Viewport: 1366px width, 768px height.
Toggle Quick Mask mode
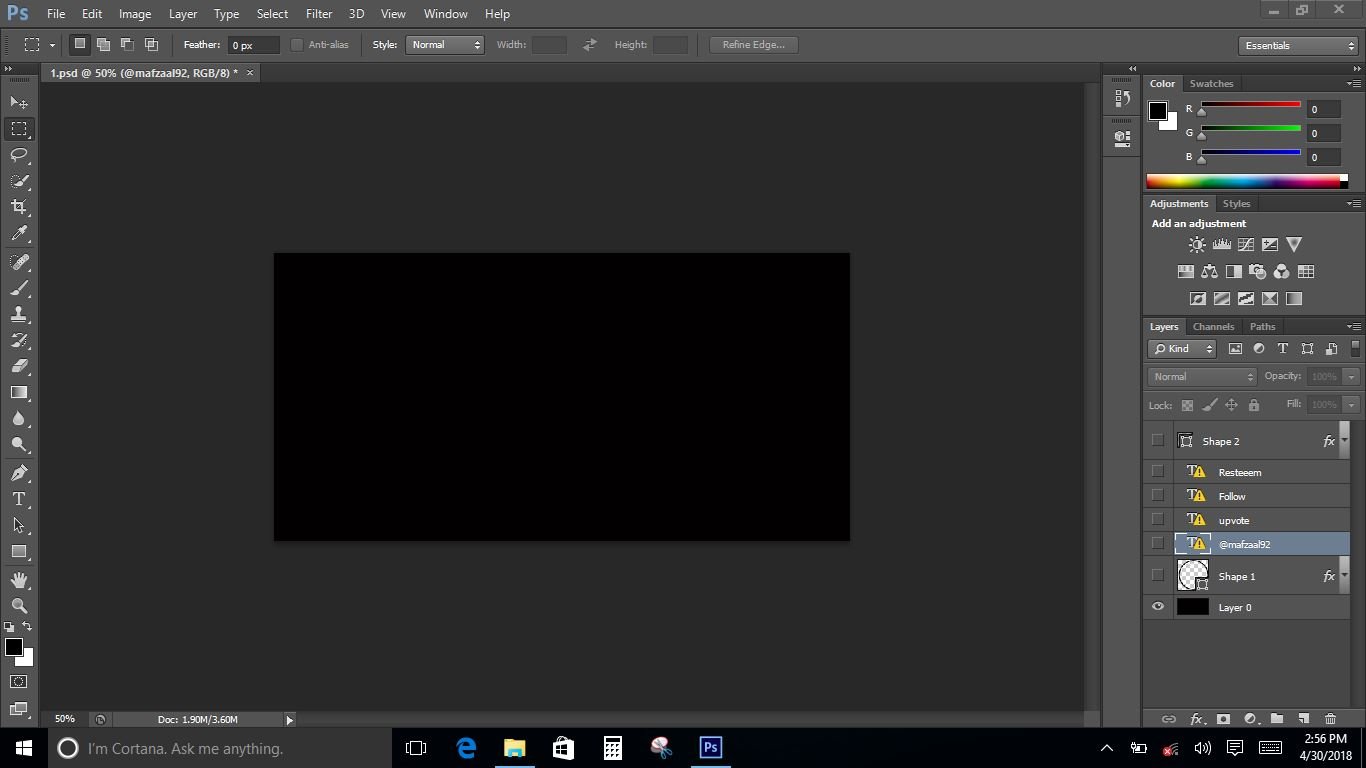(19, 682)
